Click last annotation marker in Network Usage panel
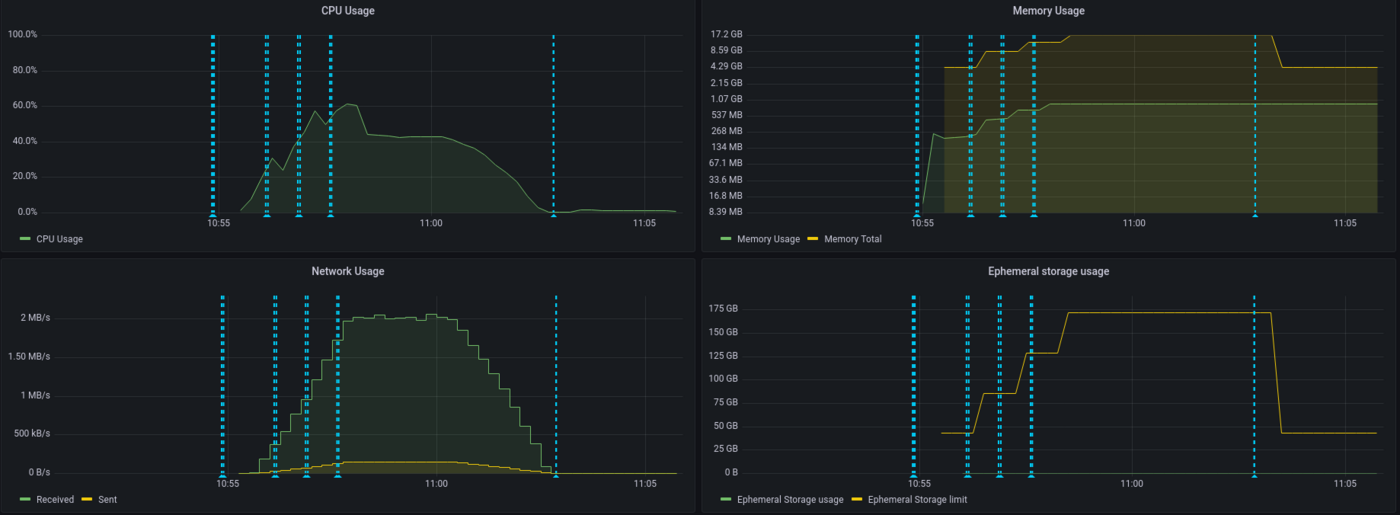This screenshot has width=1400, height=515. coord(556,474)
